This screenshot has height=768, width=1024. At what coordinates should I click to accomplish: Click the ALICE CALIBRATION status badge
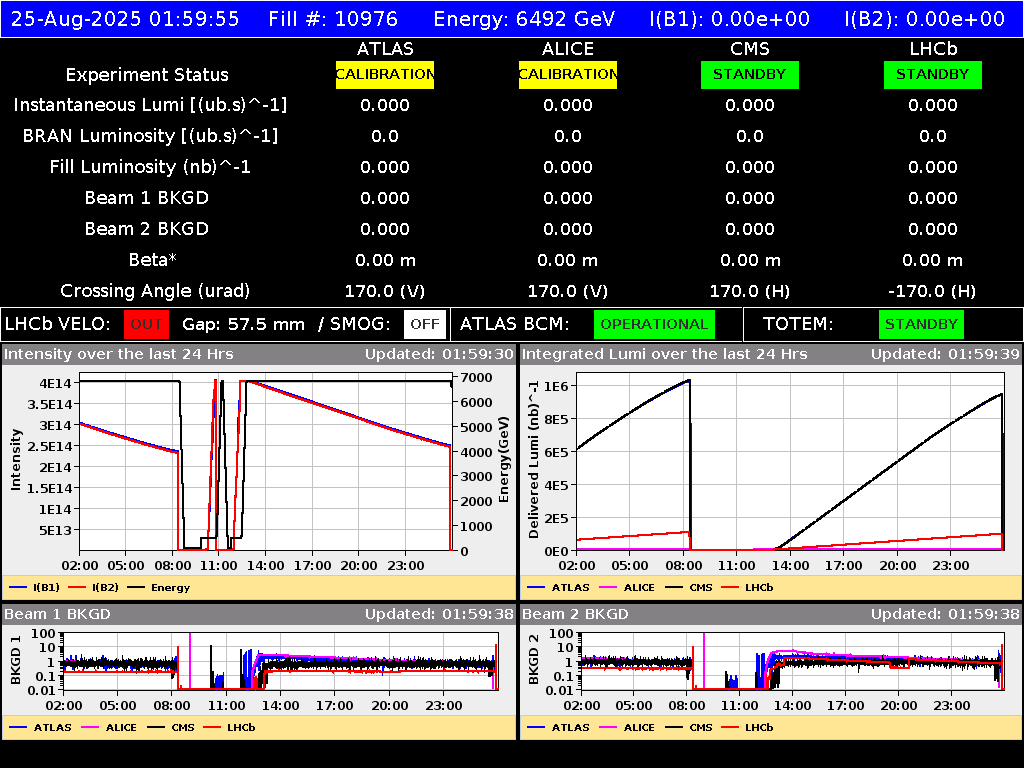click(568, 74)
